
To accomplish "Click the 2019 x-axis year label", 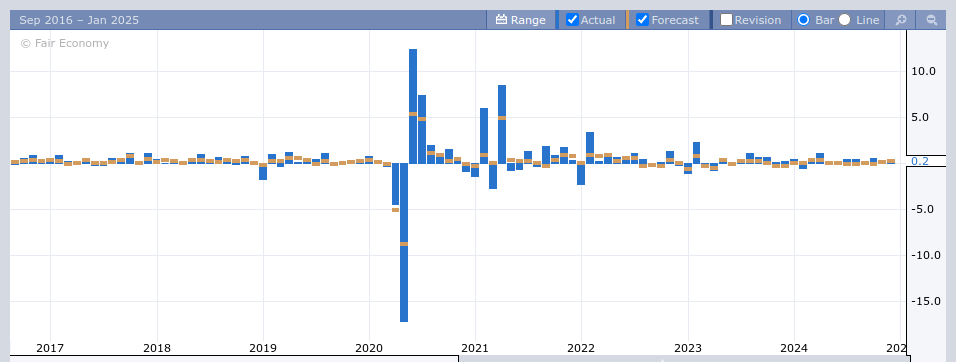I will coord(263,348).
